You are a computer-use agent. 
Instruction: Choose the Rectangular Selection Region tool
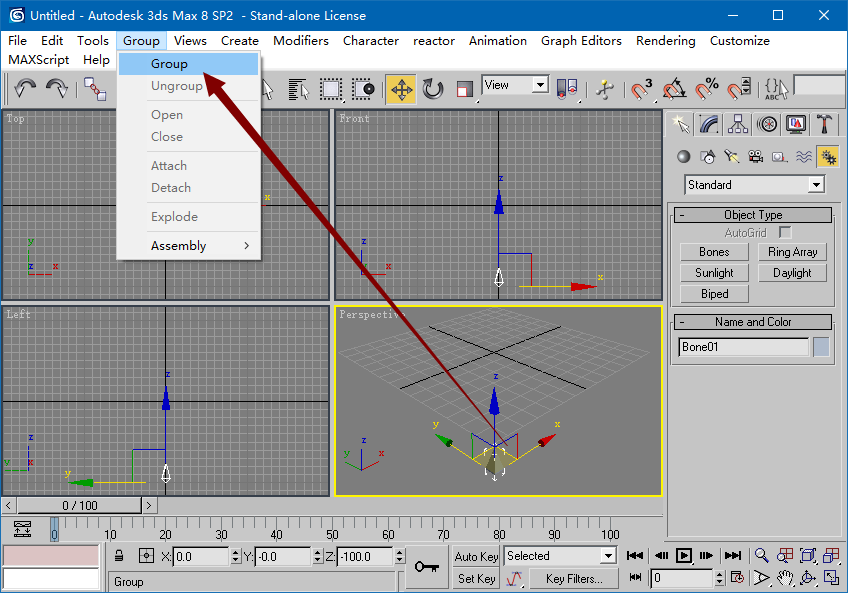[x=330, y=89]
